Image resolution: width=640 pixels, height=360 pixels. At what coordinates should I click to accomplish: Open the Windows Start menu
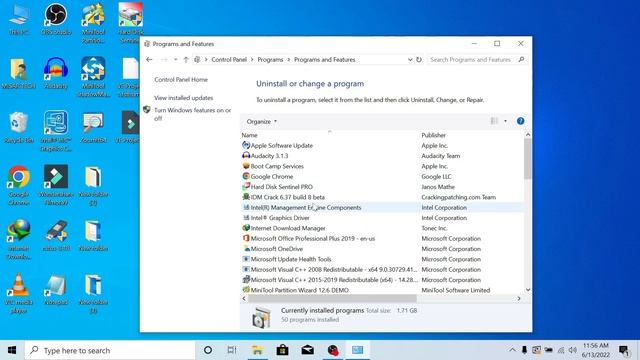[x=12, y=350]
